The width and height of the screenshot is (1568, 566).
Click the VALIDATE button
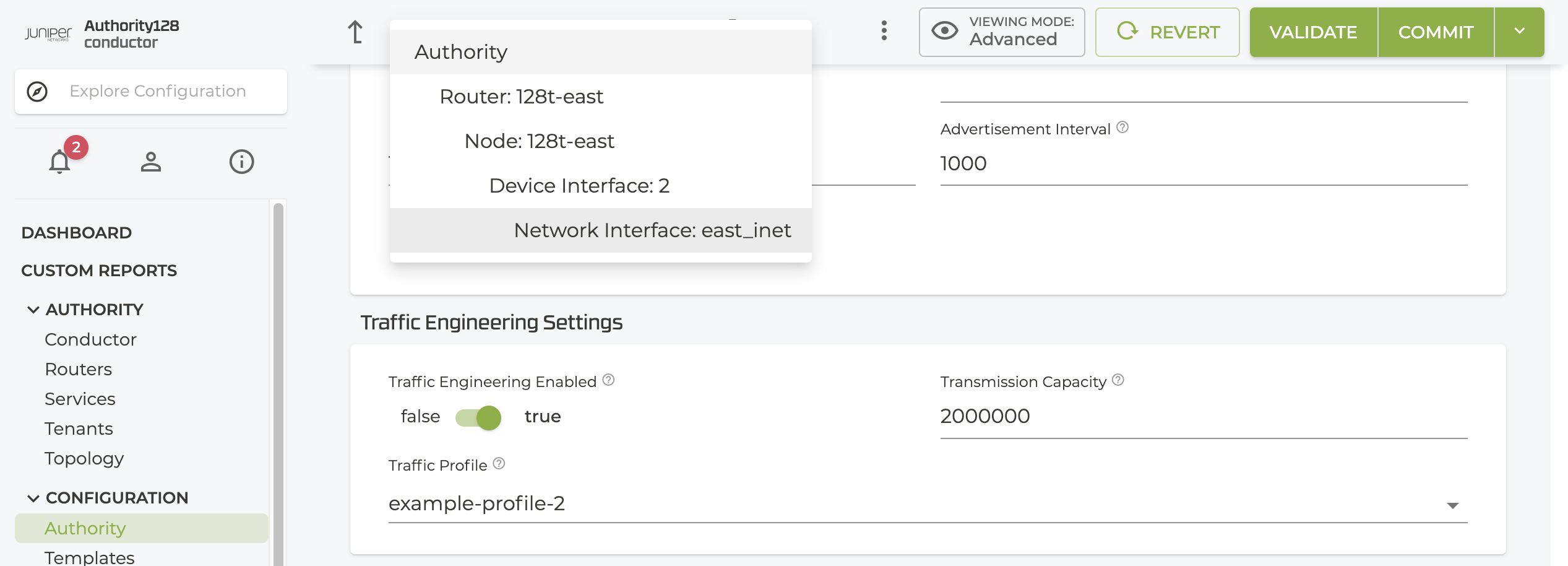(x=1313, y=32)
